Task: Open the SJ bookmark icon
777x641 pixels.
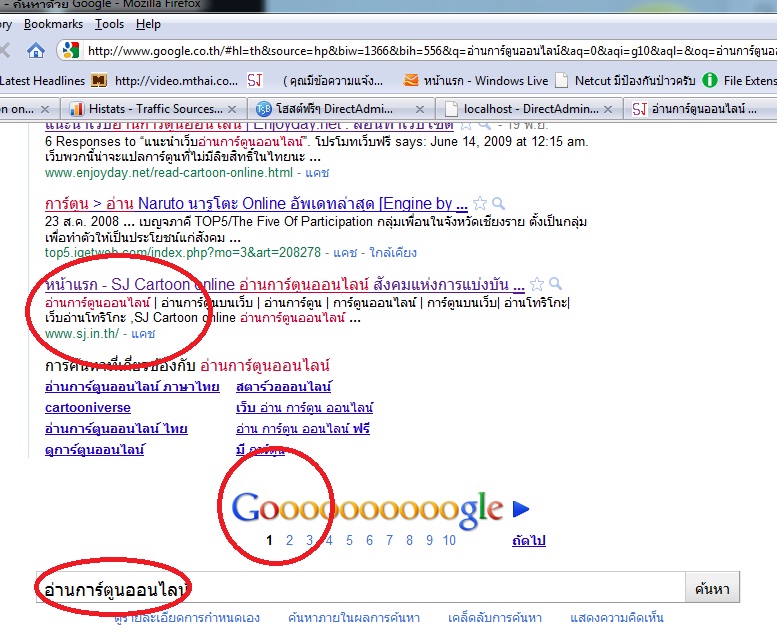Action: click(255, 80)
